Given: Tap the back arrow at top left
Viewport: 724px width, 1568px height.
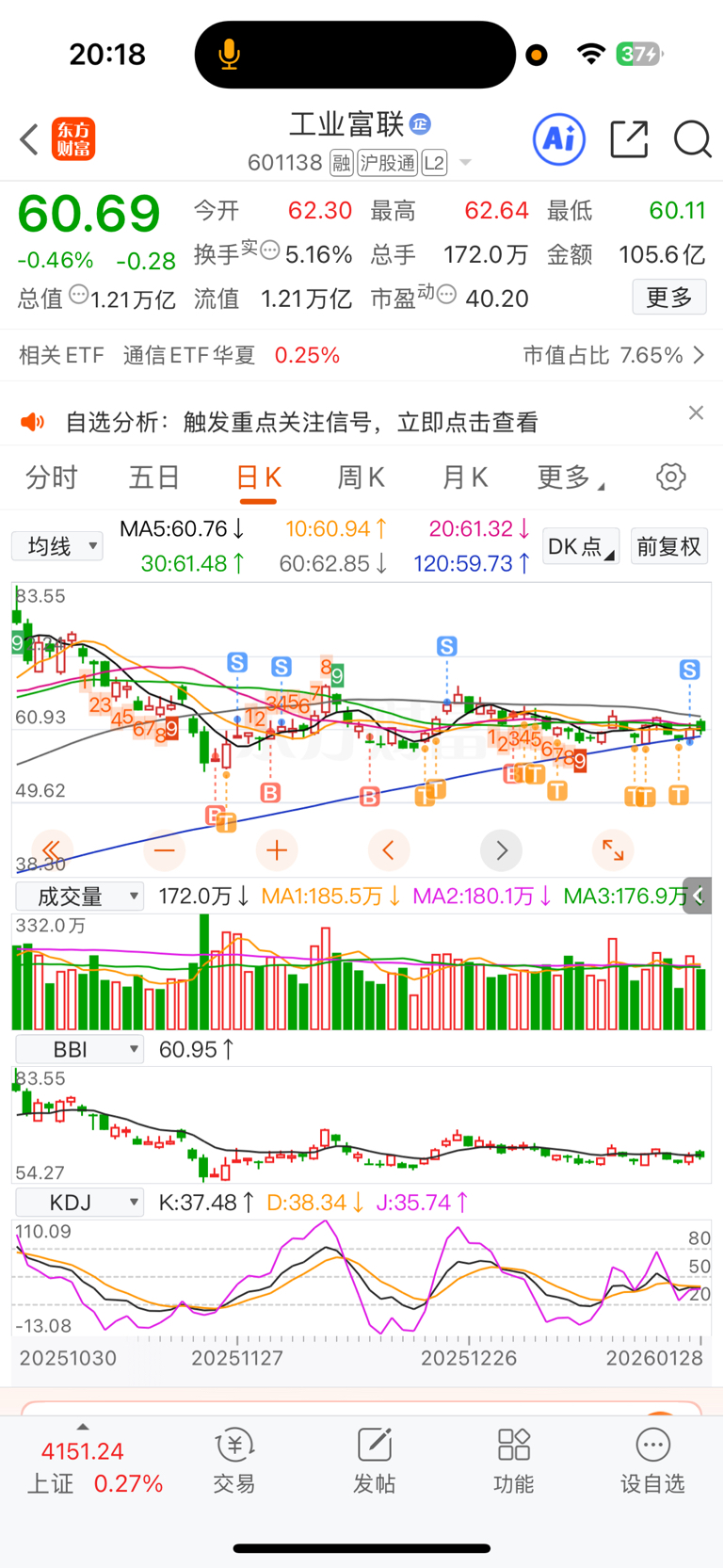Looking at the screenshot, I should coord(29,139).
